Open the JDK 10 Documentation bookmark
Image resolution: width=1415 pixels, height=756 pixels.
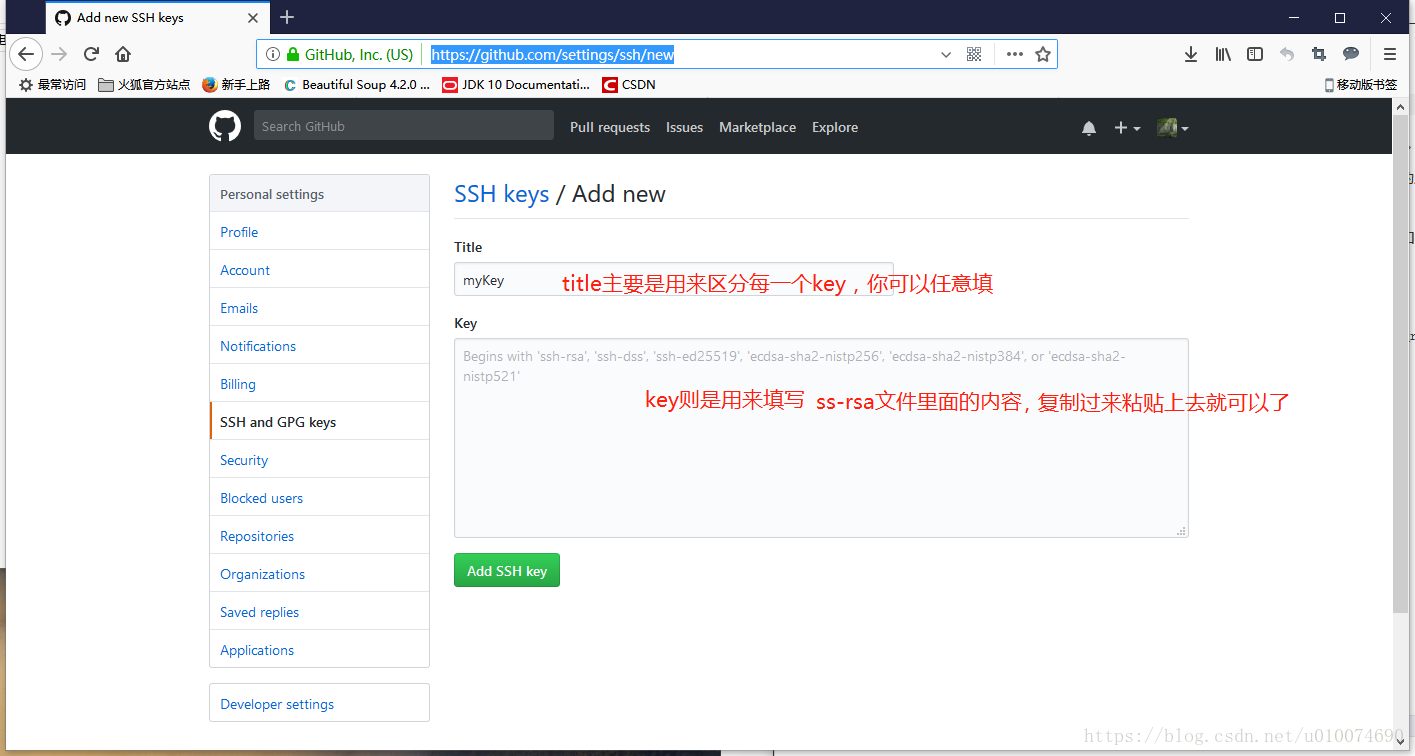click(x=516, y=85)
